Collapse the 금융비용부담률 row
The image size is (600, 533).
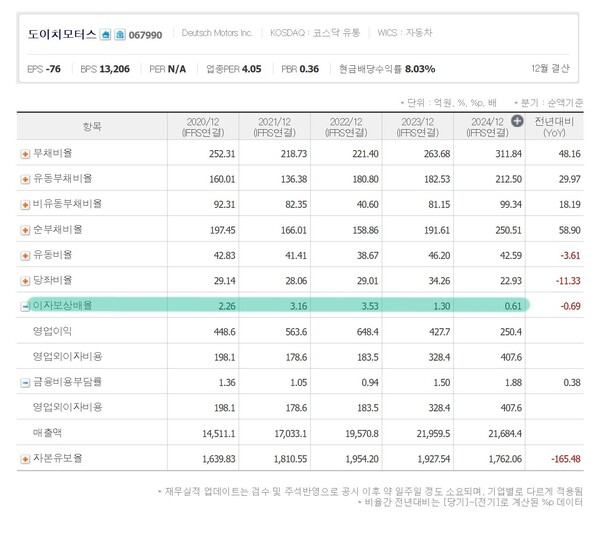(x=25, y=383)
